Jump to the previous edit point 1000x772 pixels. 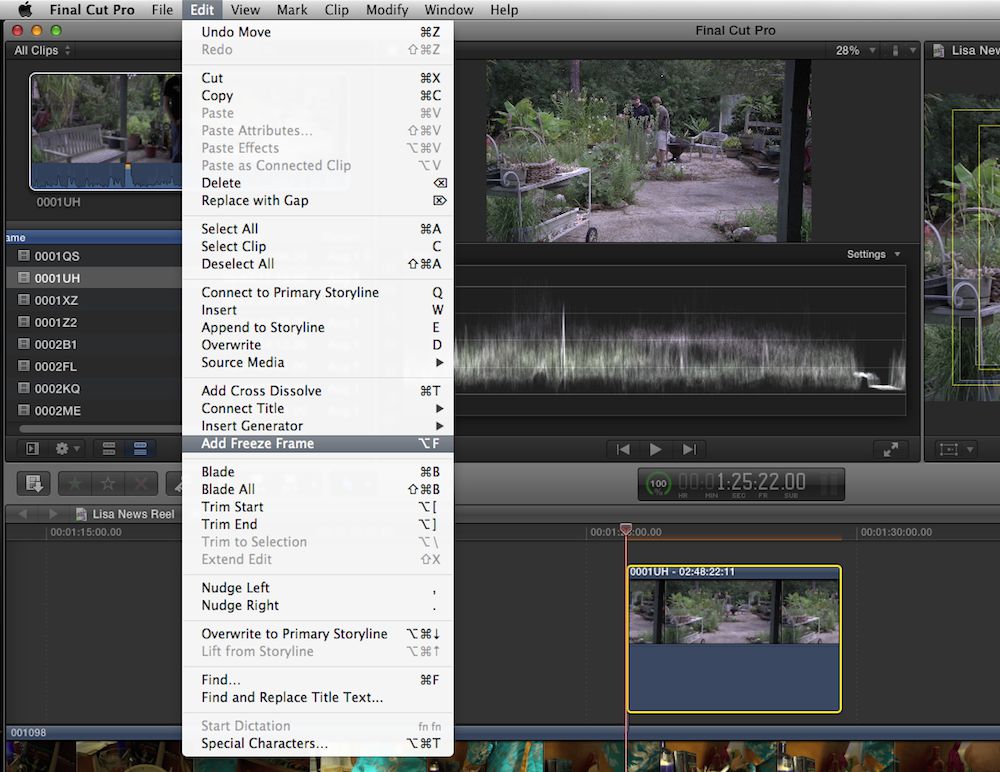pyautogui.click(x=623, y=450)
